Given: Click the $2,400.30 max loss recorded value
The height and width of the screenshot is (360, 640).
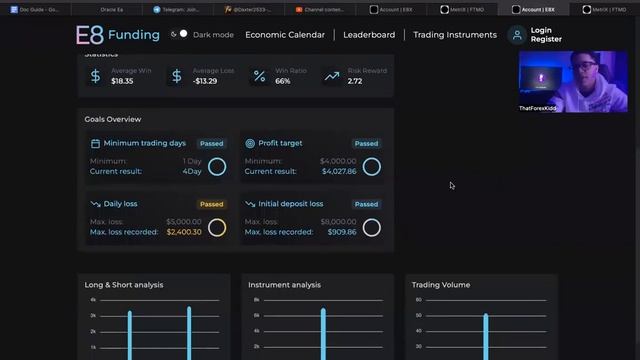Looking at the screenshot, I should 184,232.
